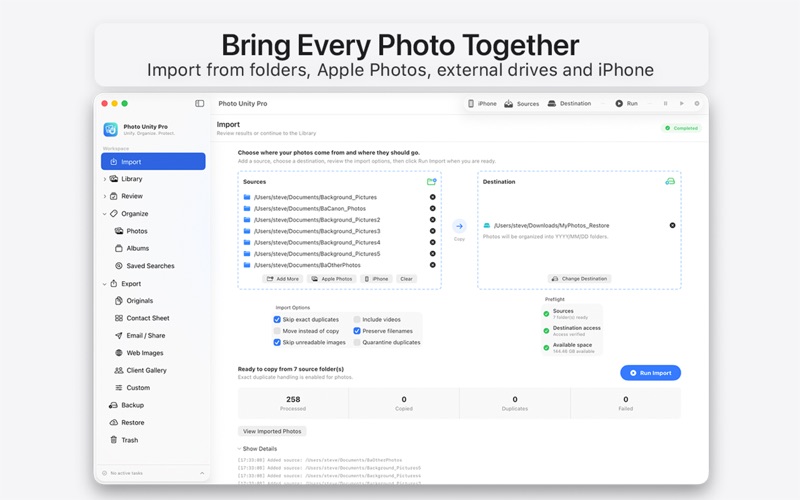Click the Change Destination button
Viewport: 800px width, 500px height.
click(580, 279)
